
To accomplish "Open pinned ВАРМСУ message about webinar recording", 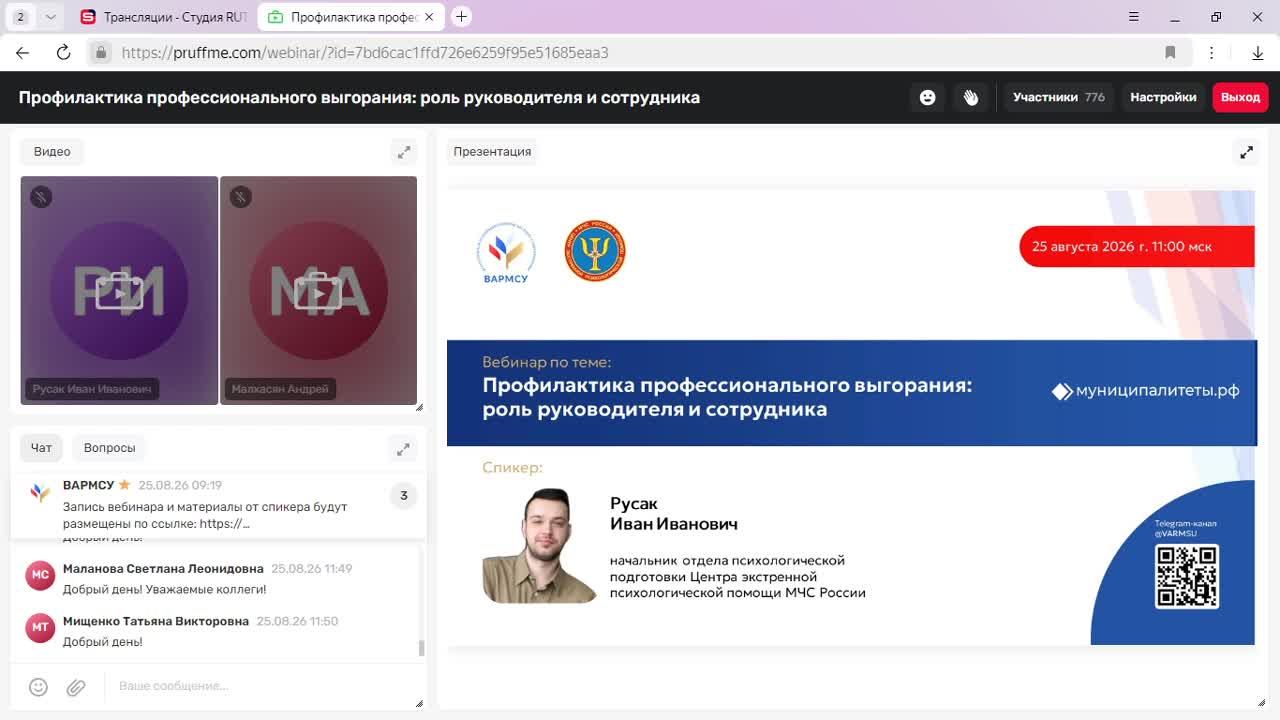I will (x=205, y=515).
